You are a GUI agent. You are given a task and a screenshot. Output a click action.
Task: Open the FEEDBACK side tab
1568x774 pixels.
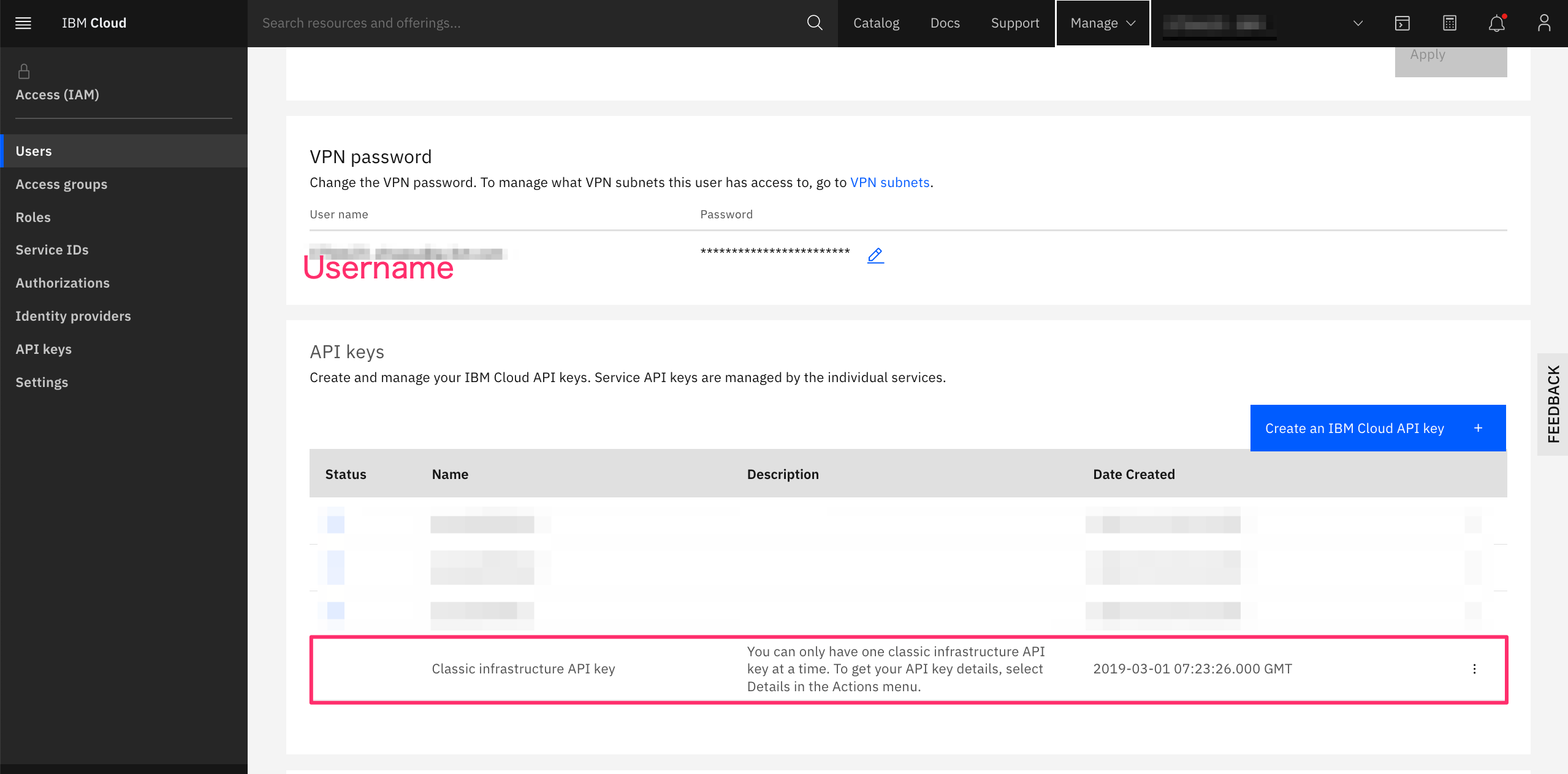[1553, 404]
